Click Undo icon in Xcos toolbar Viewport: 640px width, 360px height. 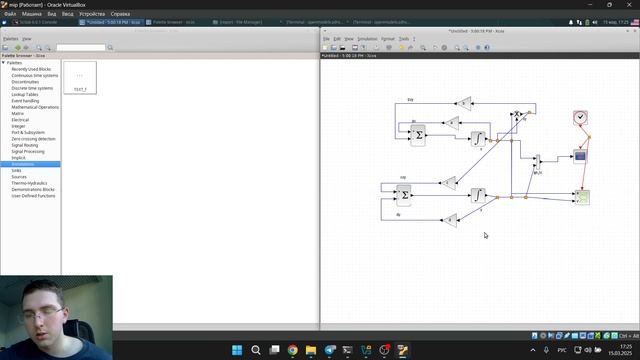click(x=402, y=48)
